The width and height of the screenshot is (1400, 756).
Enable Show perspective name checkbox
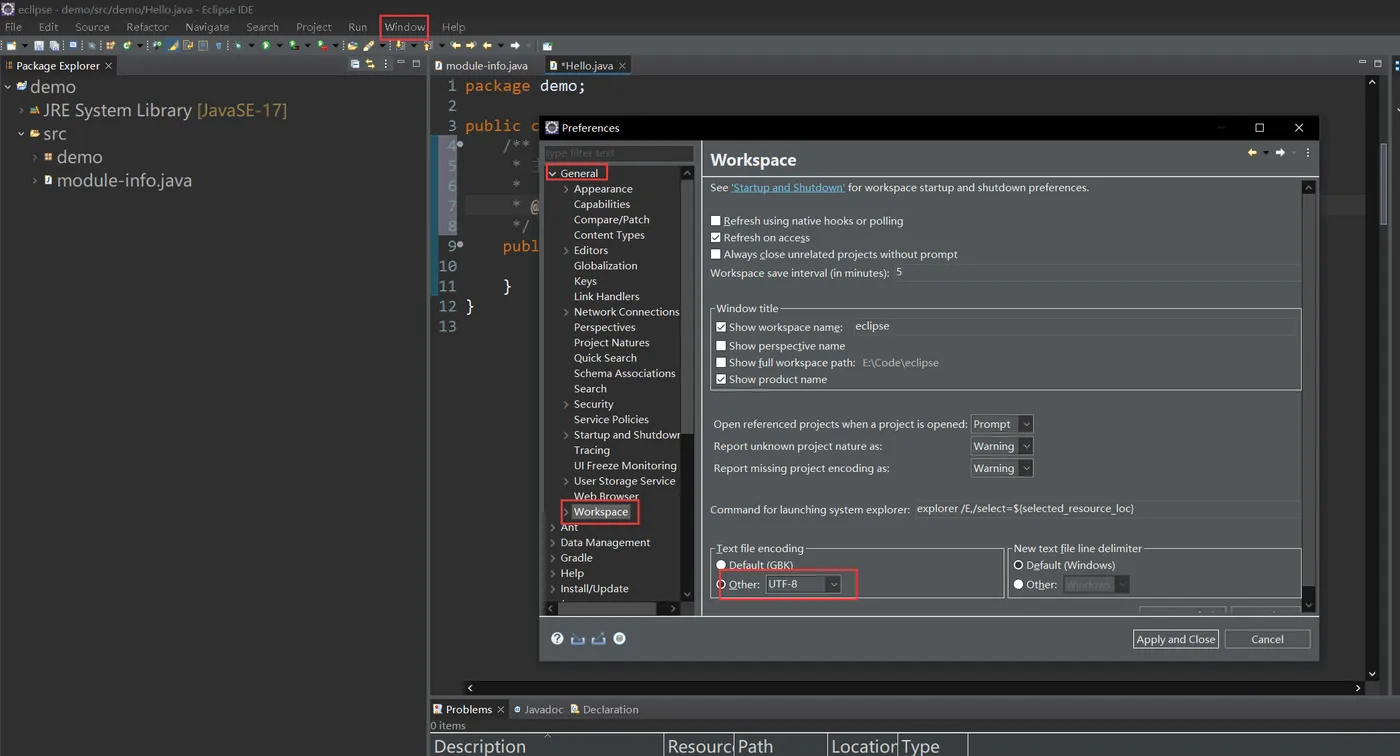[x=721, y=346]
